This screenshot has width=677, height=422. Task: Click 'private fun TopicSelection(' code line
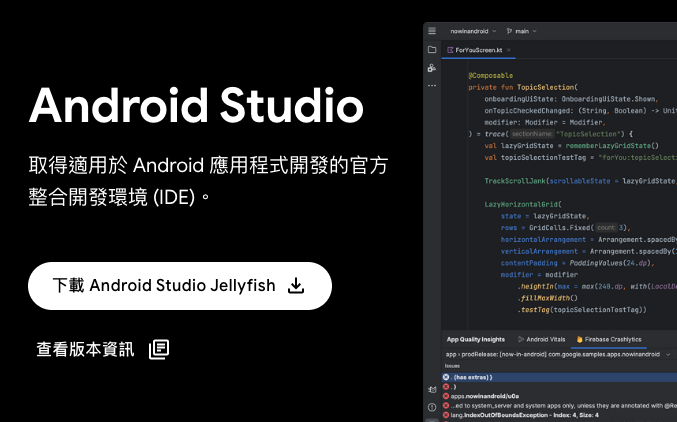(523, 87)
